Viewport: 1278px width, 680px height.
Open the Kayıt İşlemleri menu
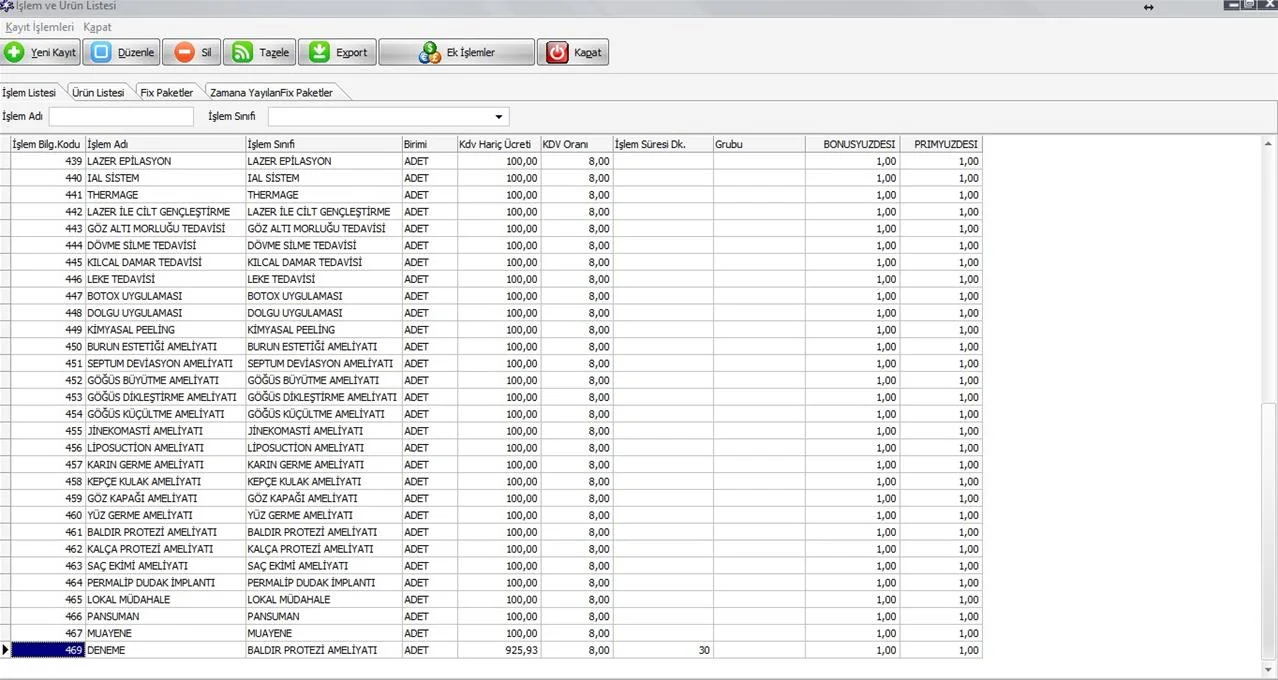pyautogui.click(x=40, y=27)
